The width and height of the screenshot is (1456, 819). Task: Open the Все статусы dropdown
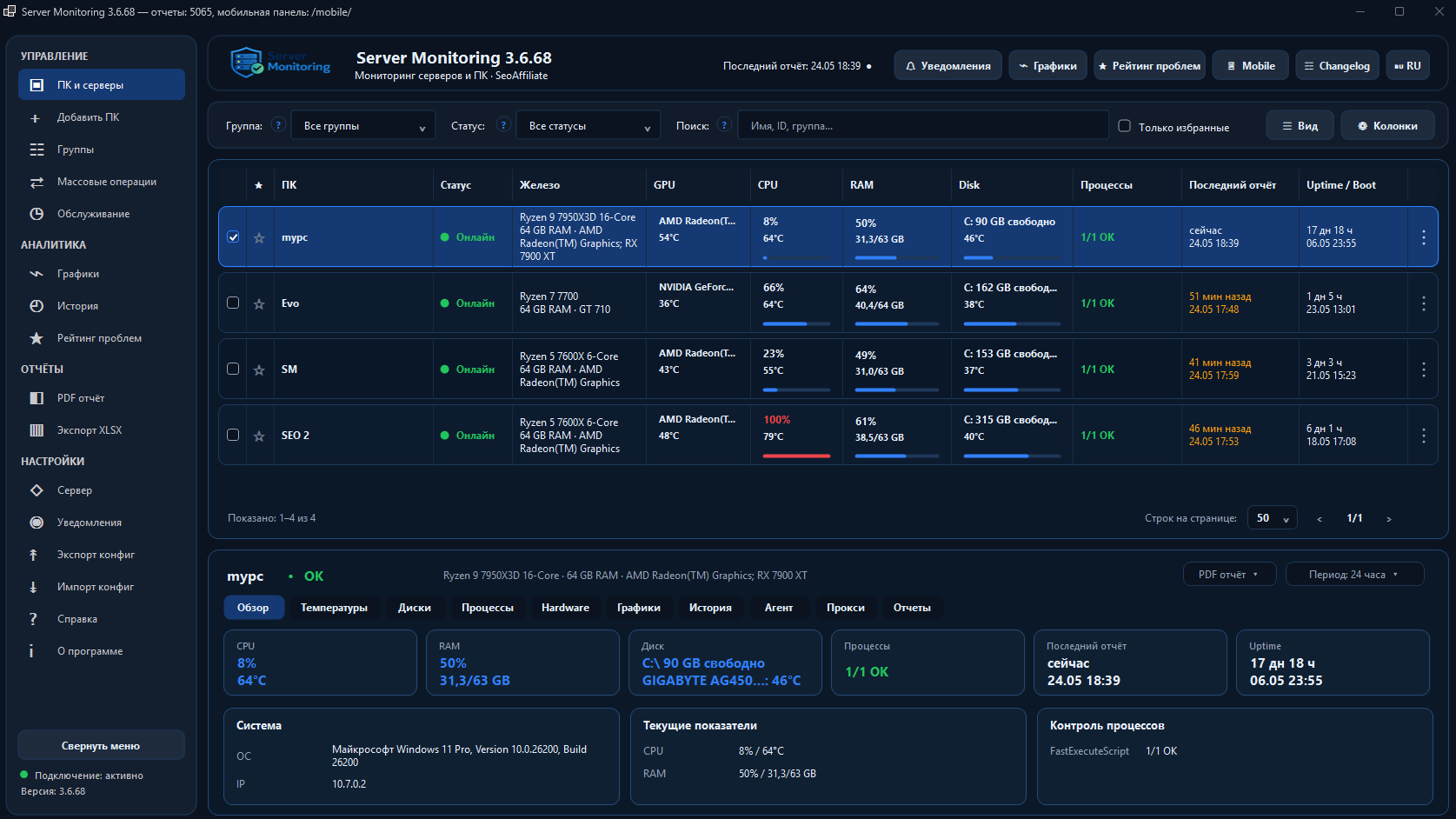588,126
